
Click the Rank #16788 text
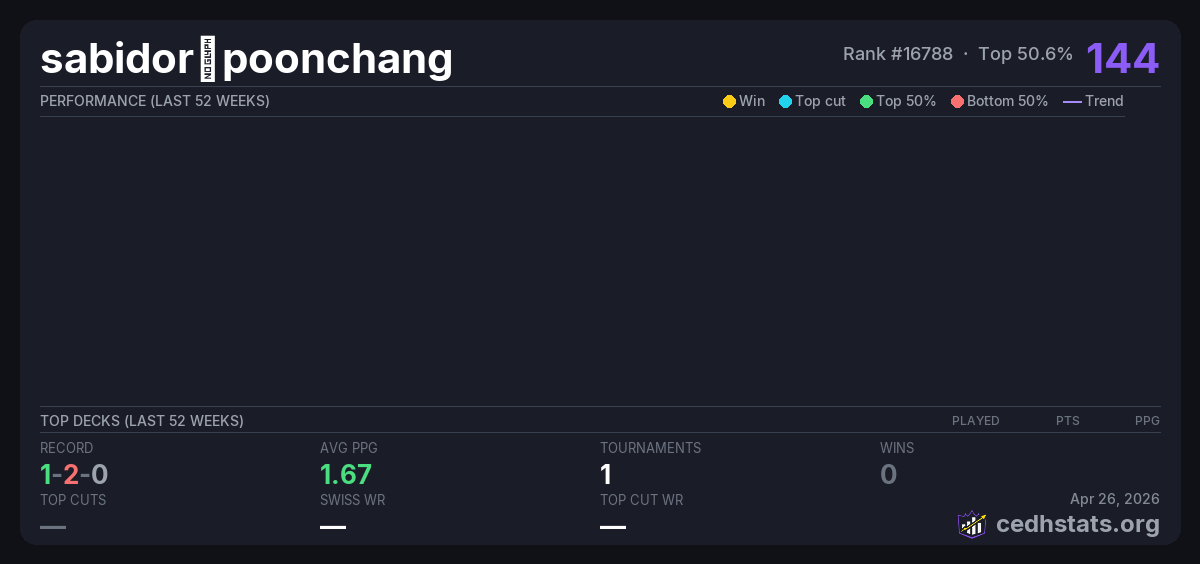click(897, 54)
